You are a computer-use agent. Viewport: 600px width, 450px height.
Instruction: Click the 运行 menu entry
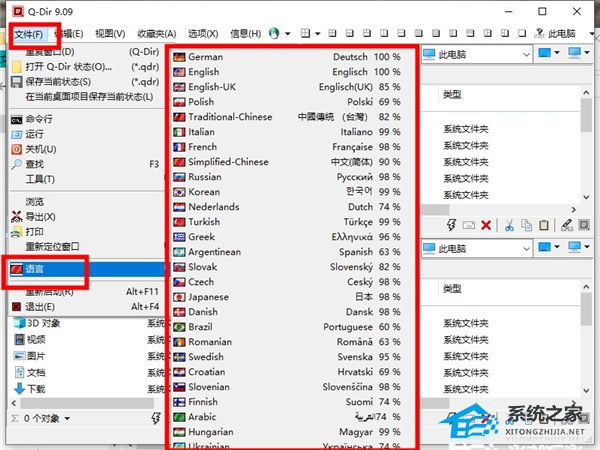tap(86, 134)
